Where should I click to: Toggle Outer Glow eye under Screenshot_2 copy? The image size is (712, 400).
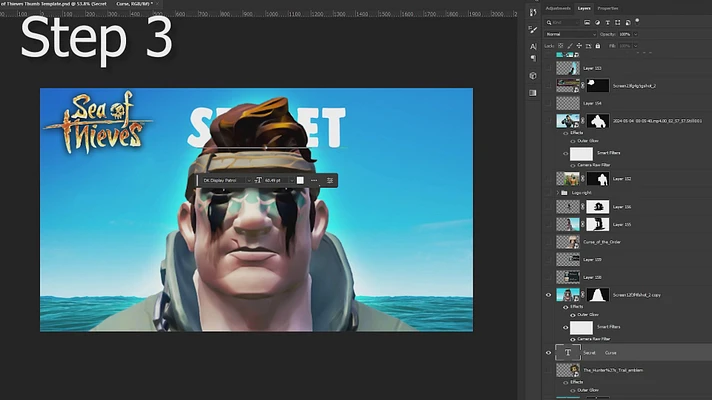(x=573, y=315)
